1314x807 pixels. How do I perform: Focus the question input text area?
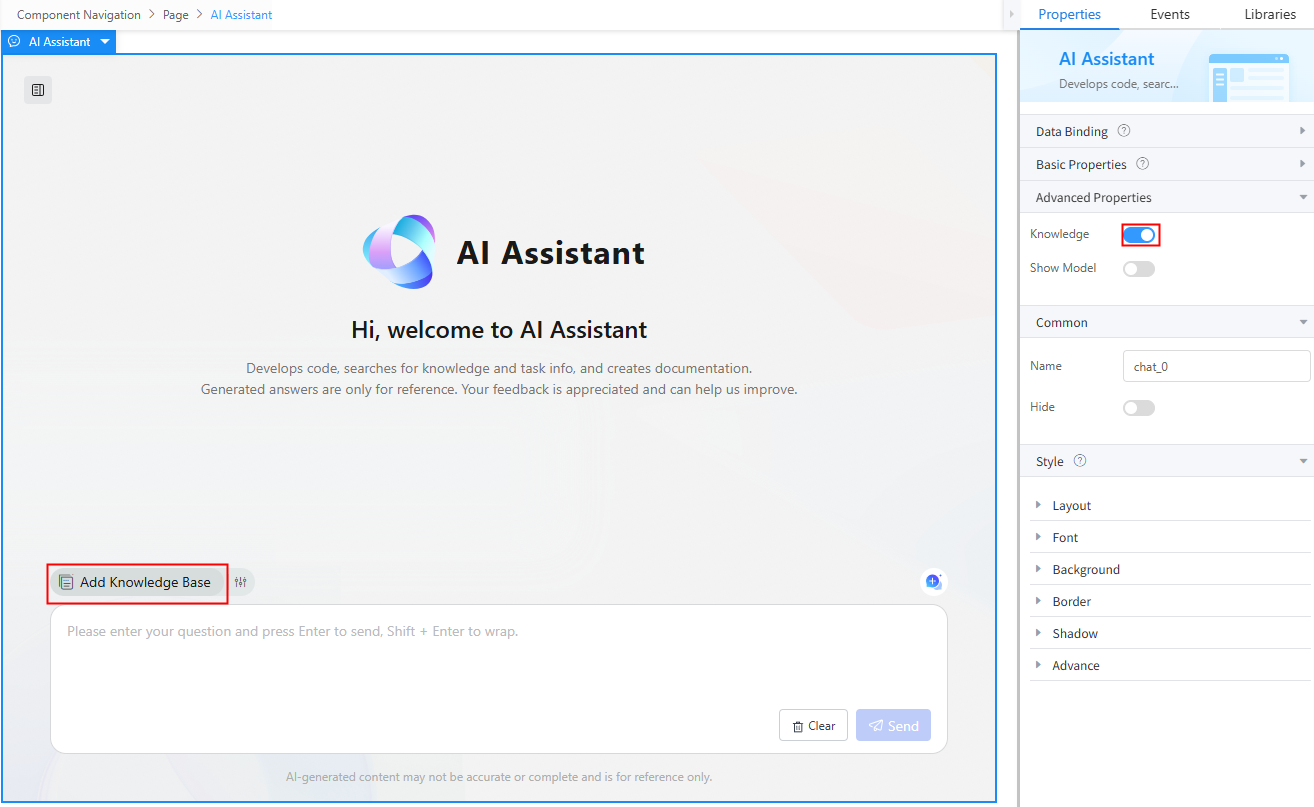(x=498, y=679)
